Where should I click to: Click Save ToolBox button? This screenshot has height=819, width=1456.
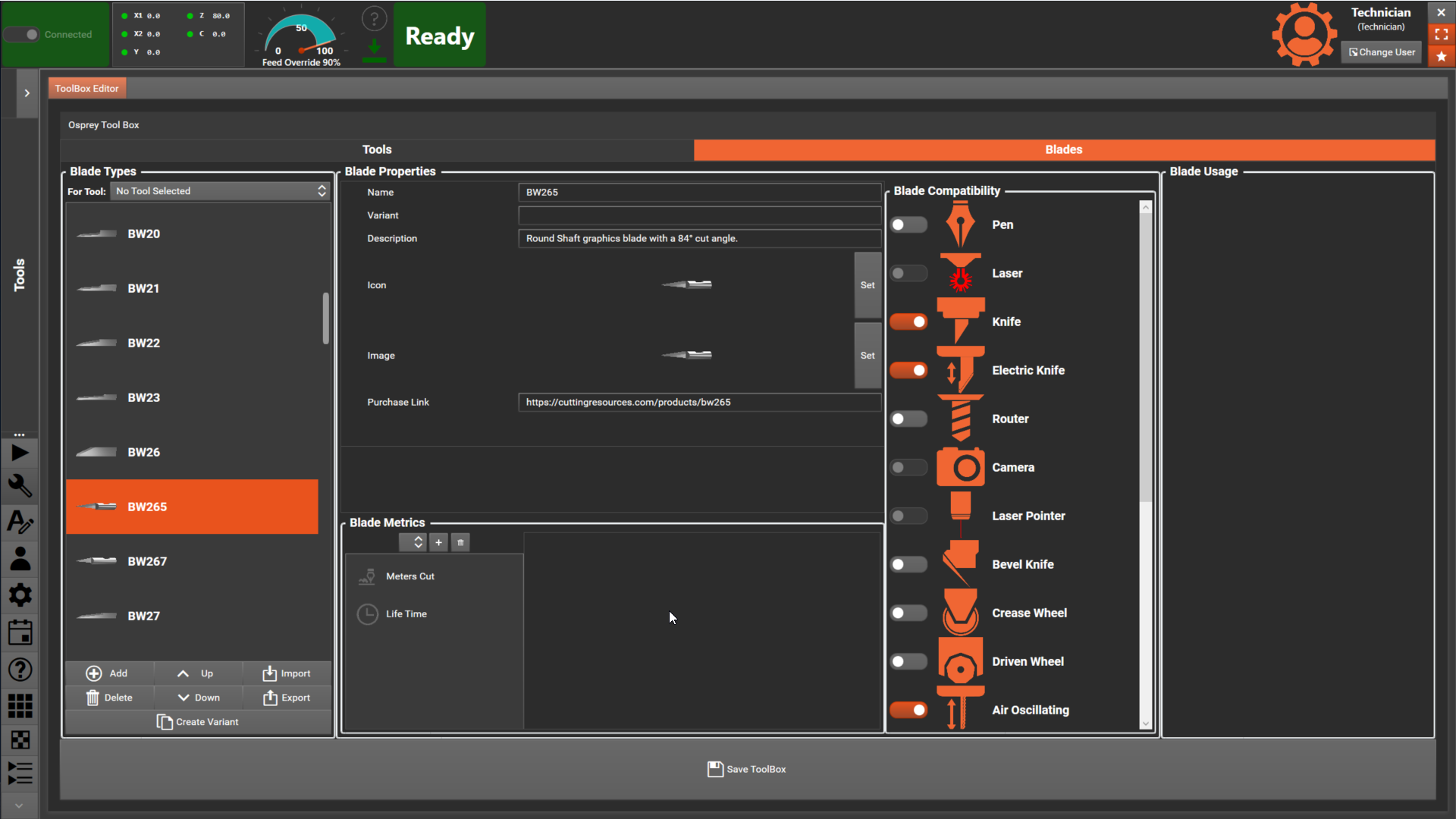(x=747, y=769)
